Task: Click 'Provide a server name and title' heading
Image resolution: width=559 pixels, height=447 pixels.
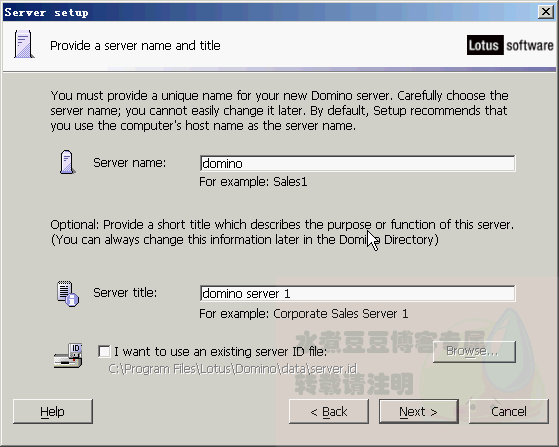Action: (x=135, y=46)
